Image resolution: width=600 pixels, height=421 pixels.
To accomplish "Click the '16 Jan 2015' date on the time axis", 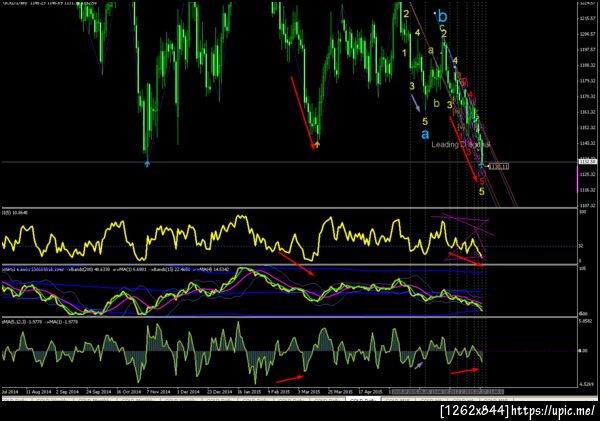I will pos(249,392).
